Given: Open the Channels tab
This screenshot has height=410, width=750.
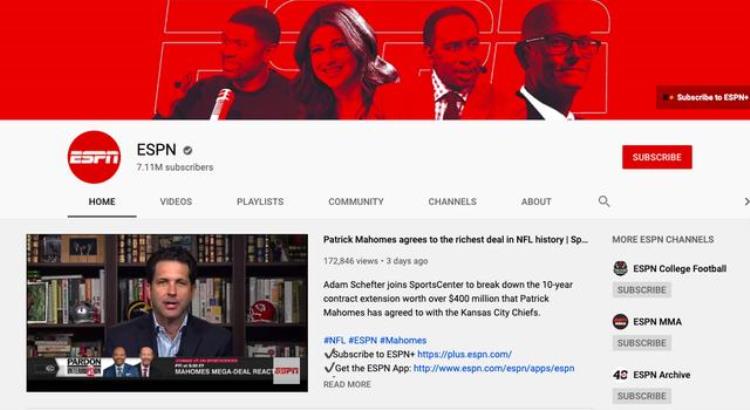Looking at the screenshot, I should (x=452, y=201).
